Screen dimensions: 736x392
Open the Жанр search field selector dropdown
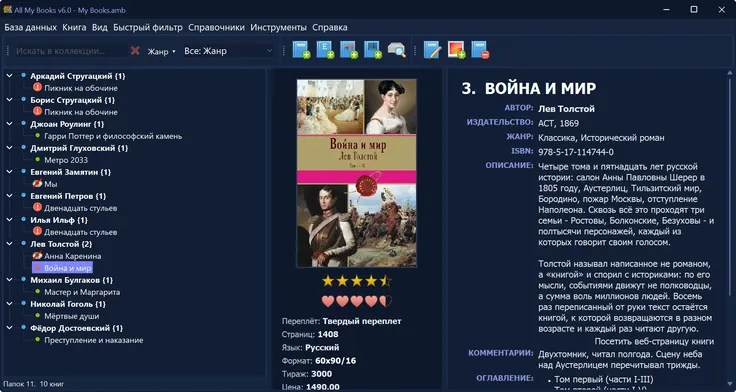[x=161, y=51]
